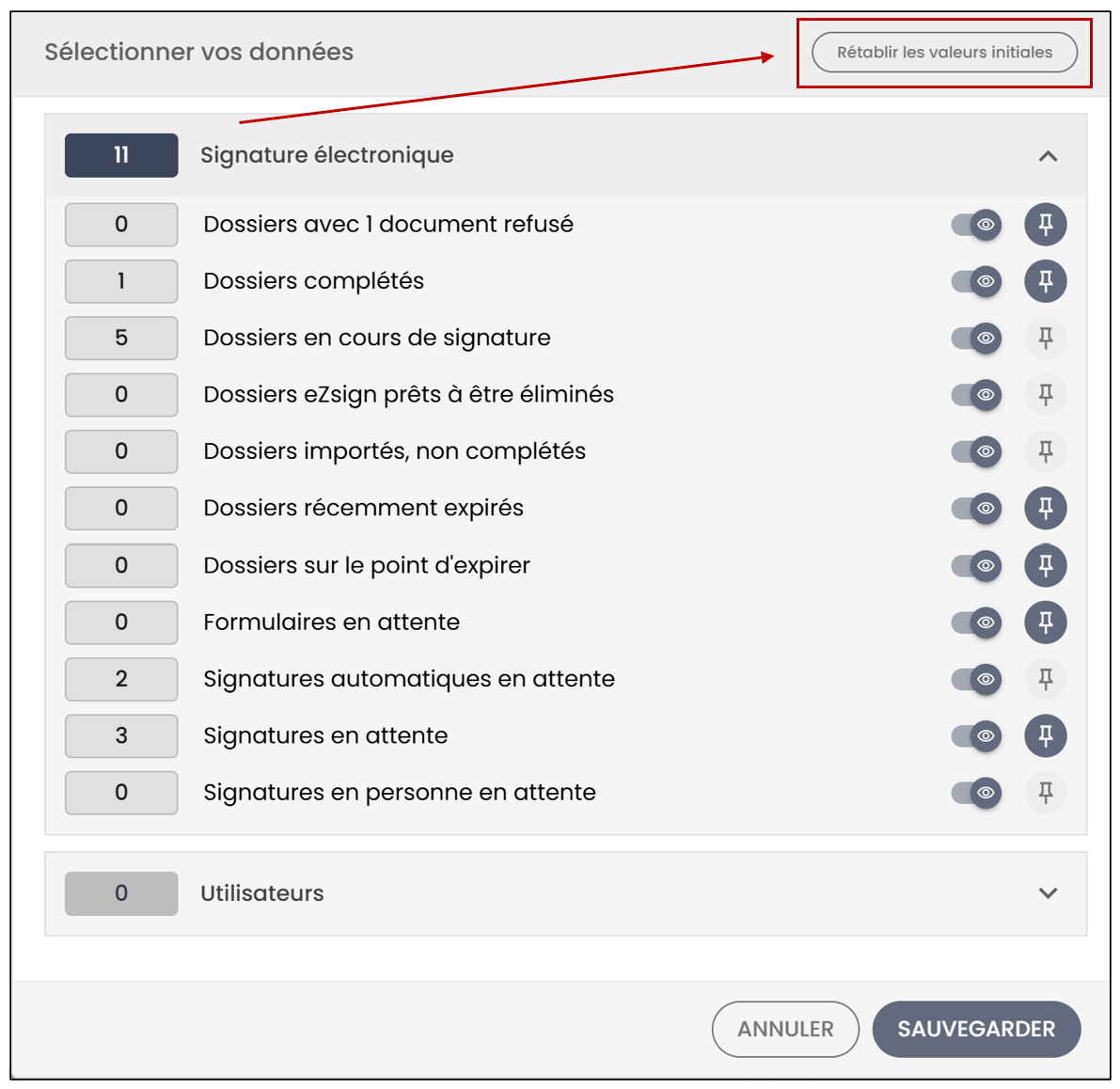This screenshot has width=1120, height=1089.
Task: Toggle visibility of Signatures en personne en attente
Action: (976, 793)
